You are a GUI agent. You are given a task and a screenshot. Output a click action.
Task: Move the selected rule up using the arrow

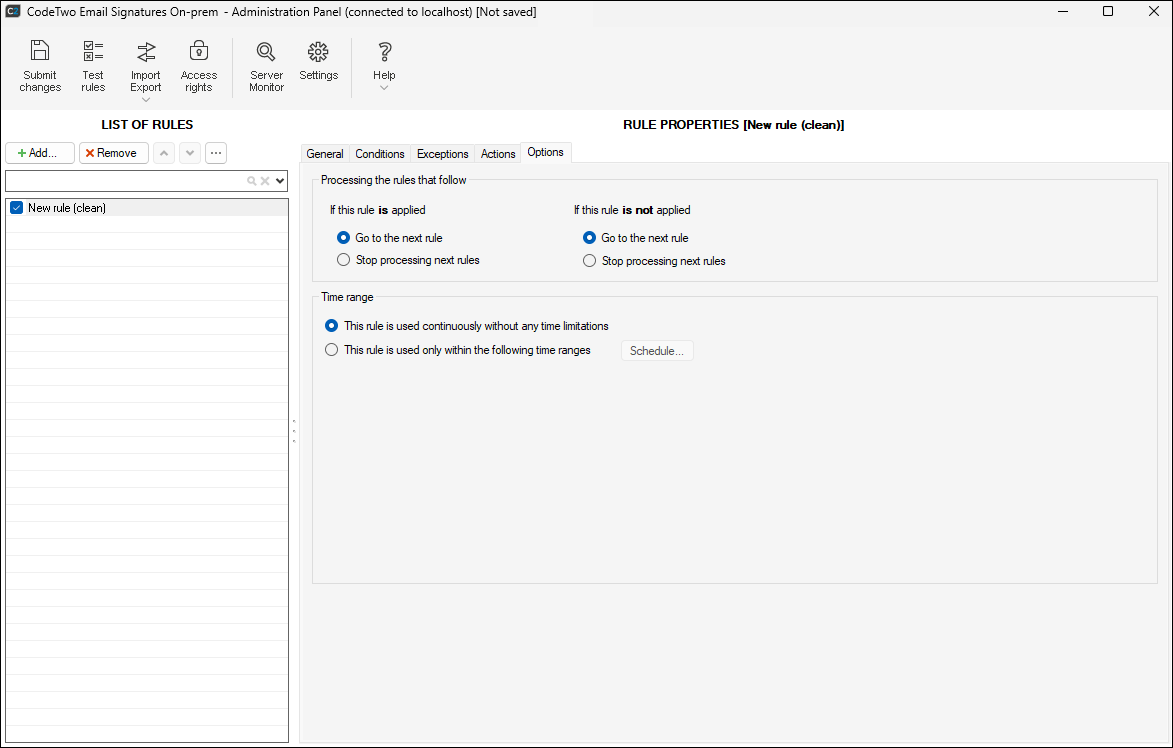coord(164,153)
